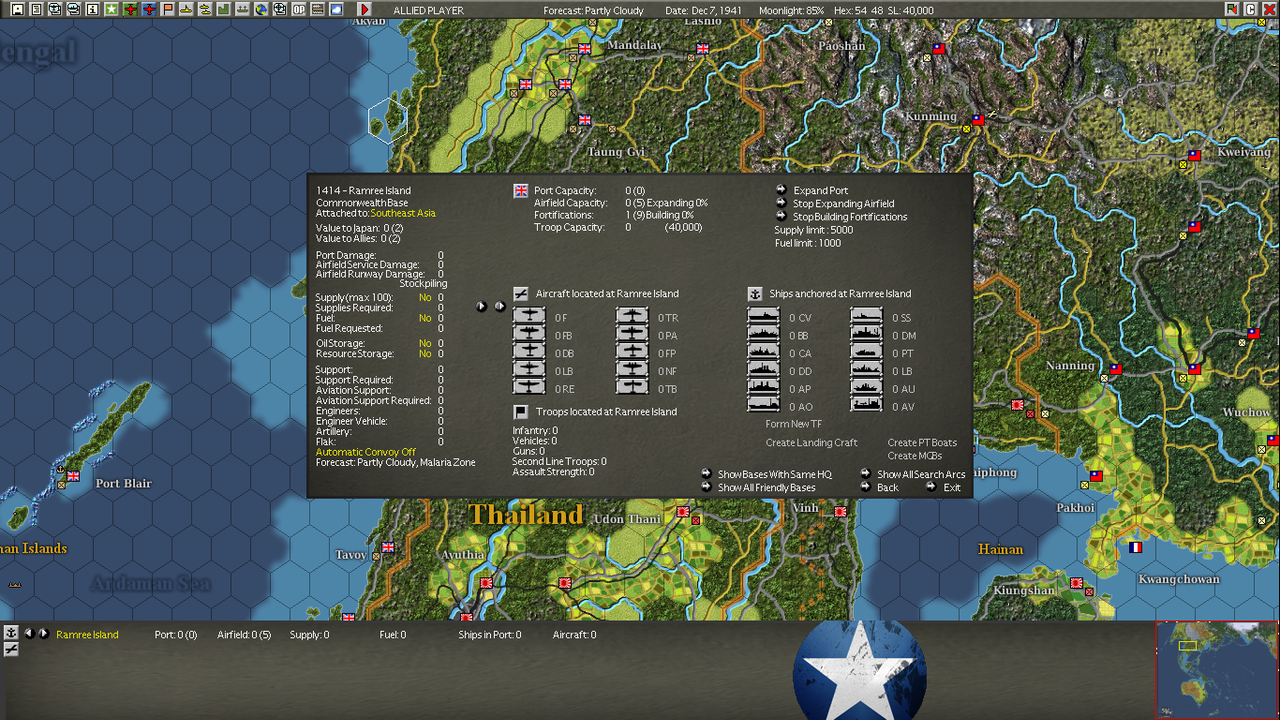Screen dimensions: 1280x720
Task: Toggle Expand Port option
Action: [x=820, y=190]
